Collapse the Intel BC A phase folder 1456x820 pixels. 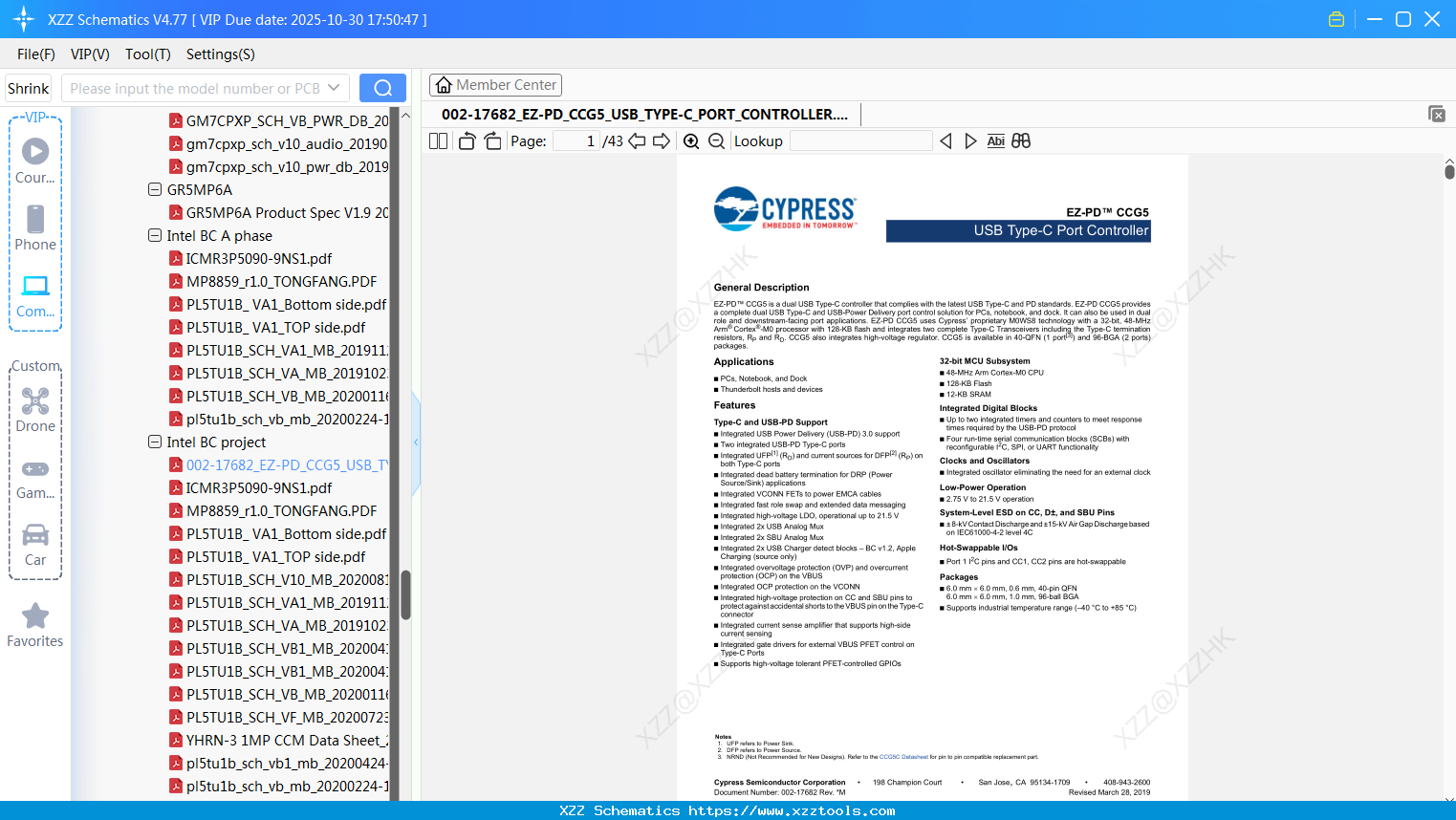pyautogui.click(x=155, y=235)
